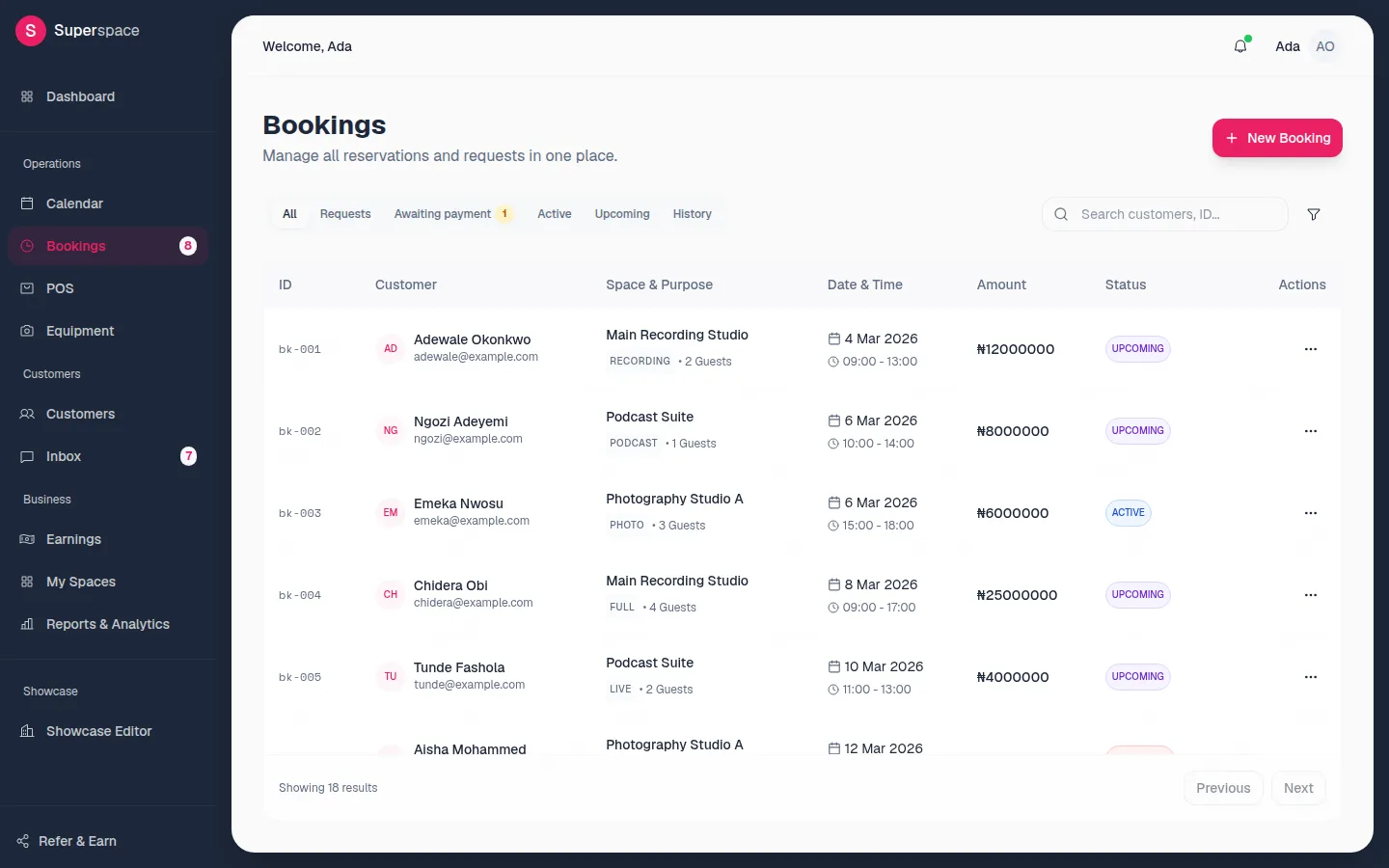This screenshot has height=868, width=1389.
Task: Click the EM avatar for Emeka Nwosu
Action: coord(391,513)
